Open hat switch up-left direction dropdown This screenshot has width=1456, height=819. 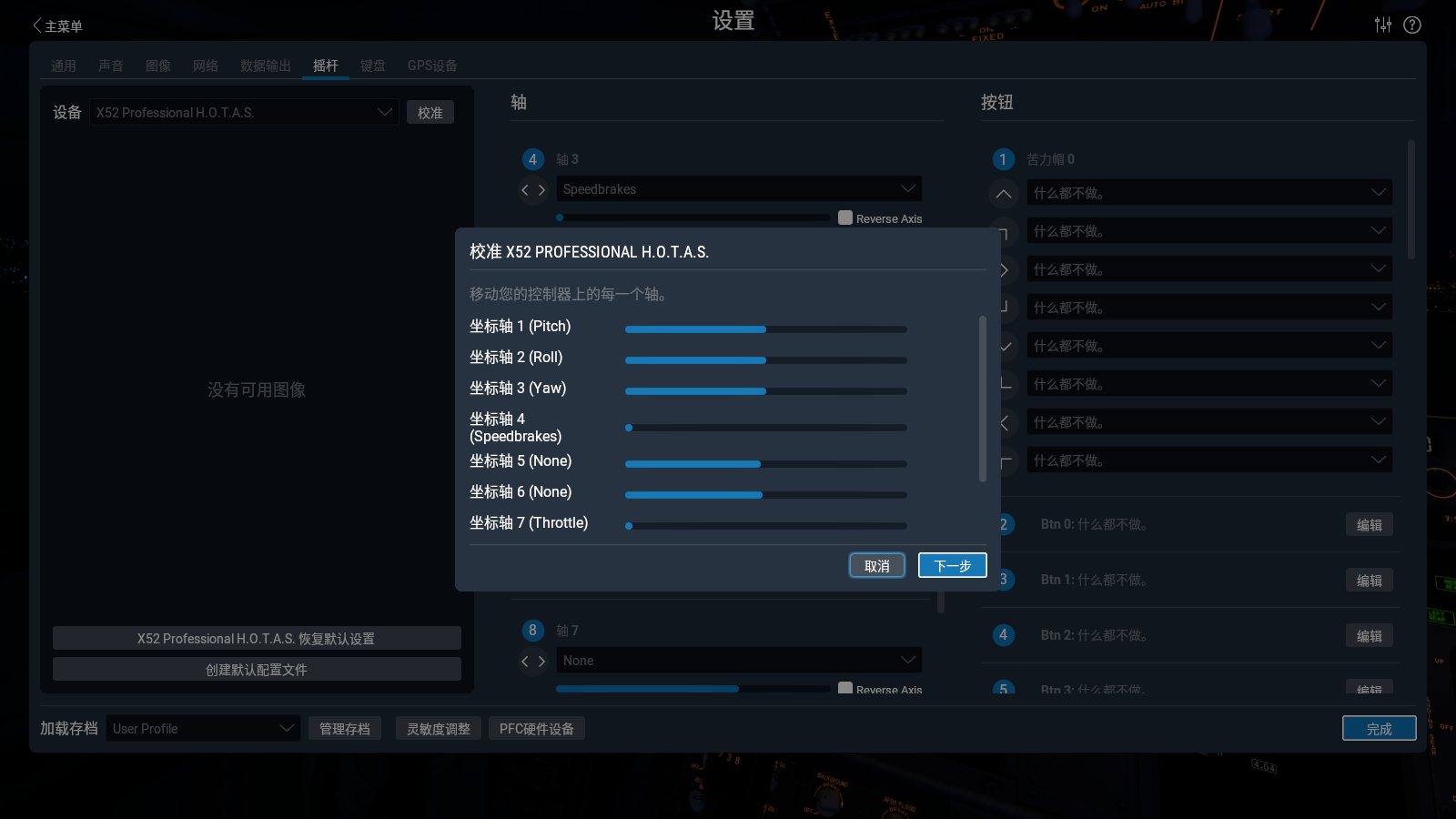[1209, 460]
